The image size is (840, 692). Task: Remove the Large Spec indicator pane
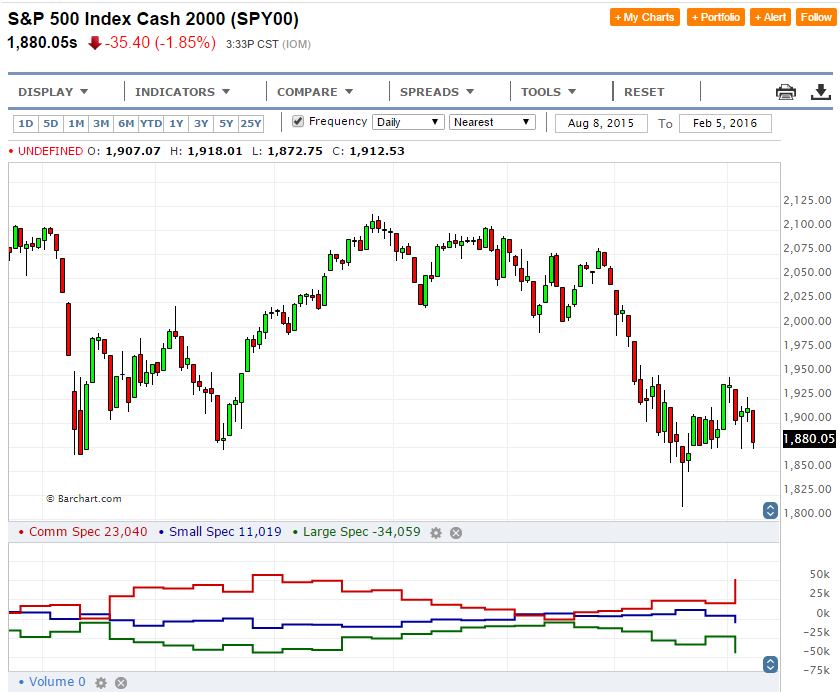456,533
